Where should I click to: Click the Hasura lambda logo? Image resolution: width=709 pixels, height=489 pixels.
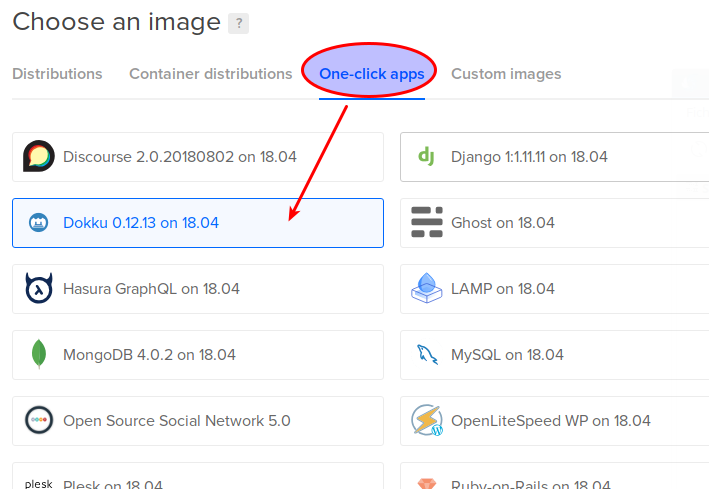[39, 288]
